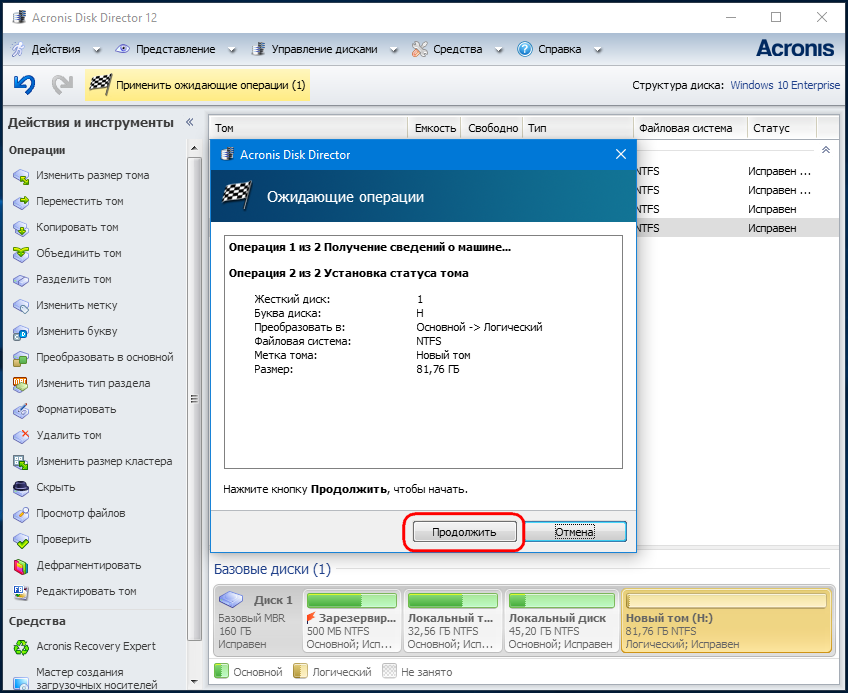Click the 'Емкость' column header
This screenshot has width=848, height=693.
434,128
